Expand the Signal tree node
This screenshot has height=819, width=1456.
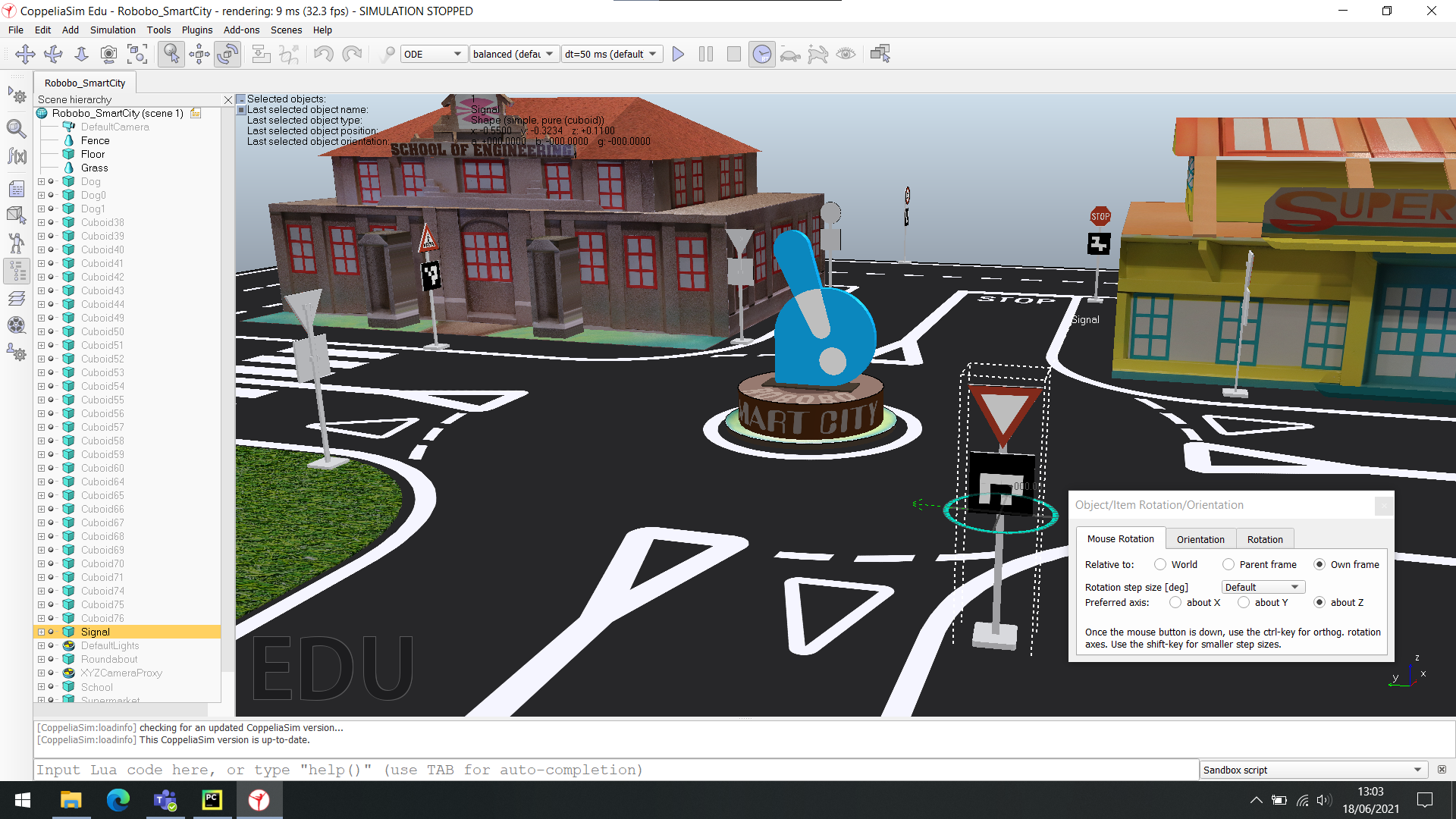click(42, 632)
